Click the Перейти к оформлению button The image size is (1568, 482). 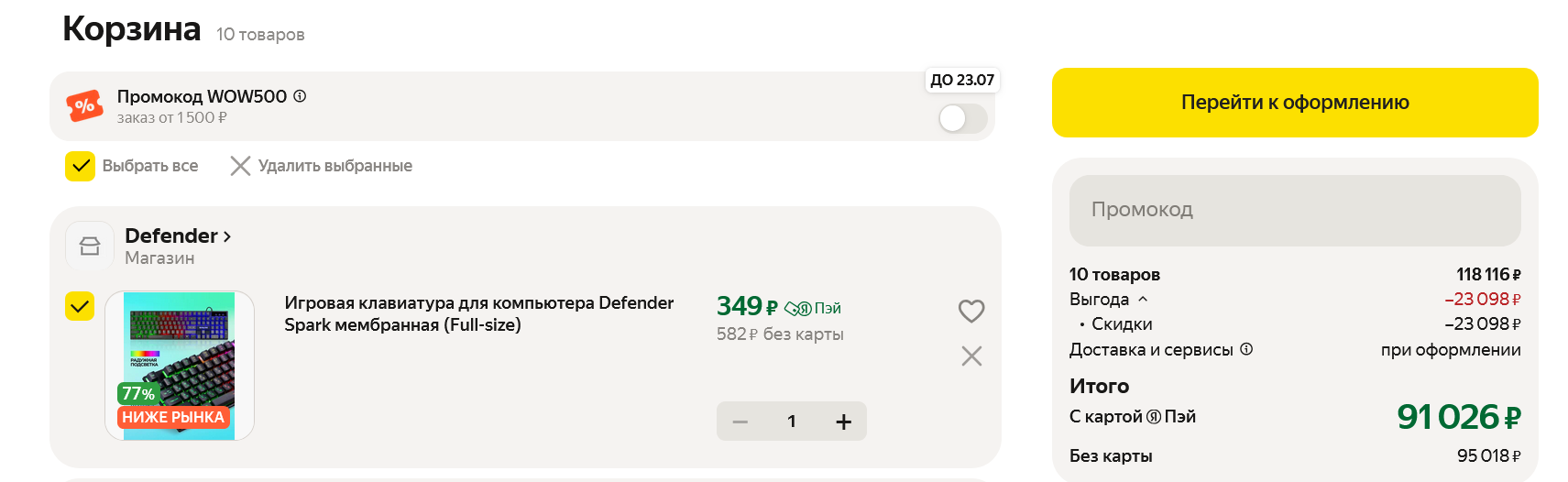[1294, 103]
